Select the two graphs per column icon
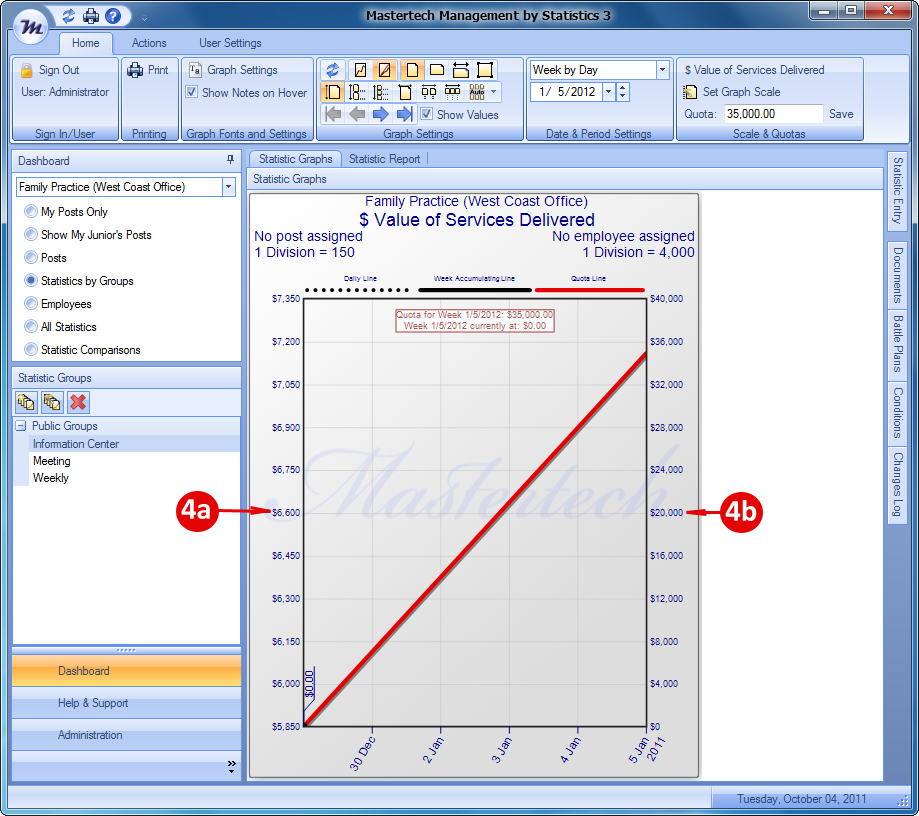 click(x=357, y=92)
